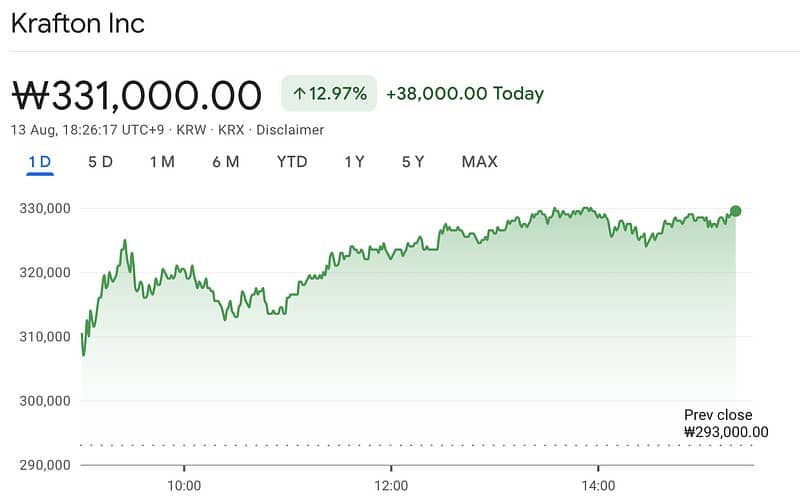The width and height of the screenshot is (800, 504).
Task: Click the Prev close ₩293,000.00 label
Action: click(x=726, y=423)
